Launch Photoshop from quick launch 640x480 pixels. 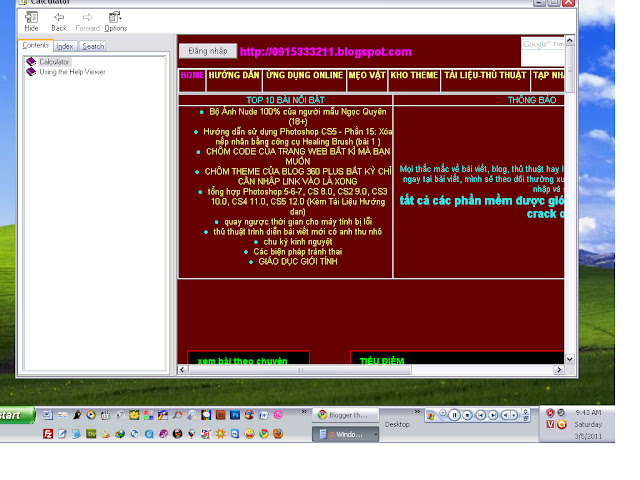click(x=235, y=415)
